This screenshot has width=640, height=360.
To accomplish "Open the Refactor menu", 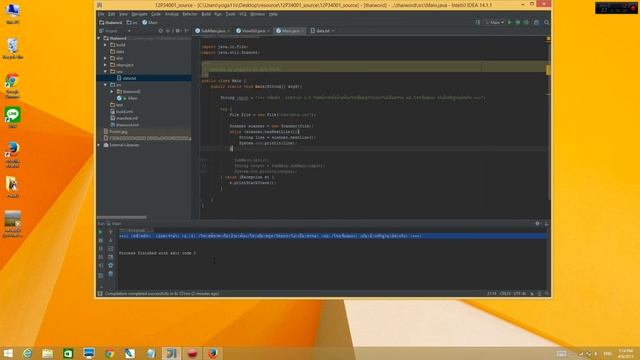I will [189, 14].
